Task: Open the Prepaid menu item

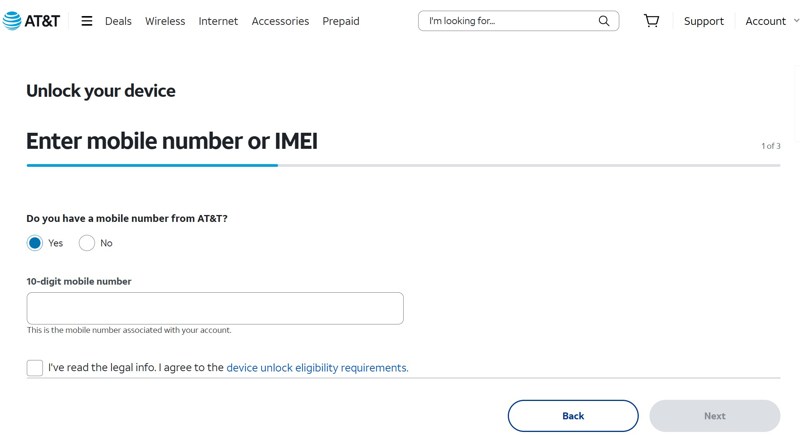Action: (341, 21)
